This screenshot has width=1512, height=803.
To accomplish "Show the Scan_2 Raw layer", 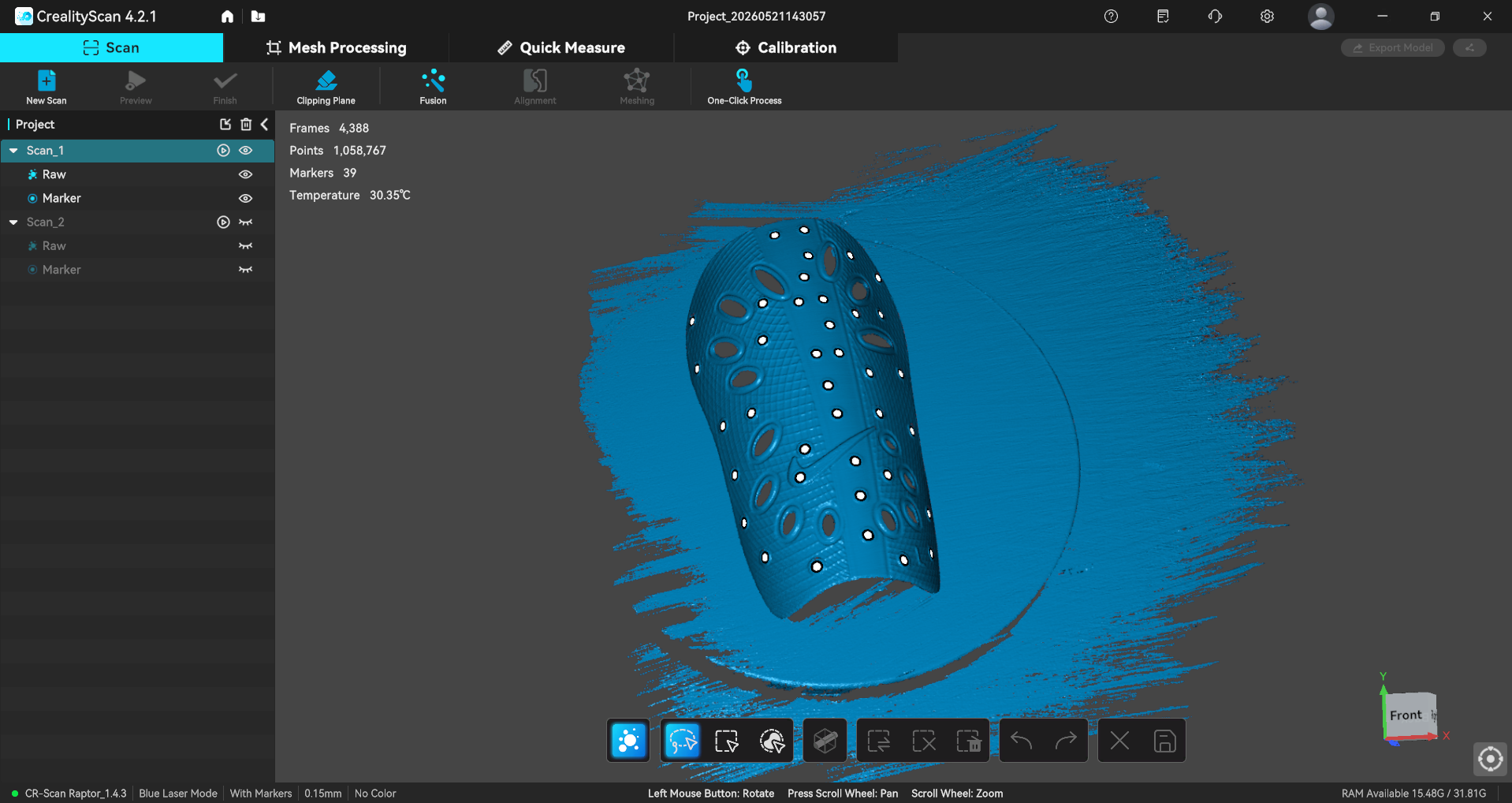I will [x=246, y=246].
